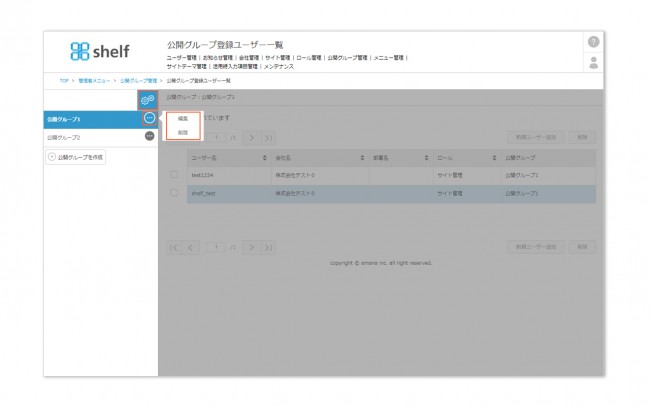Jump to last page below the table
650x406 pixels.
pyautogui.click(x=269, y=248)
